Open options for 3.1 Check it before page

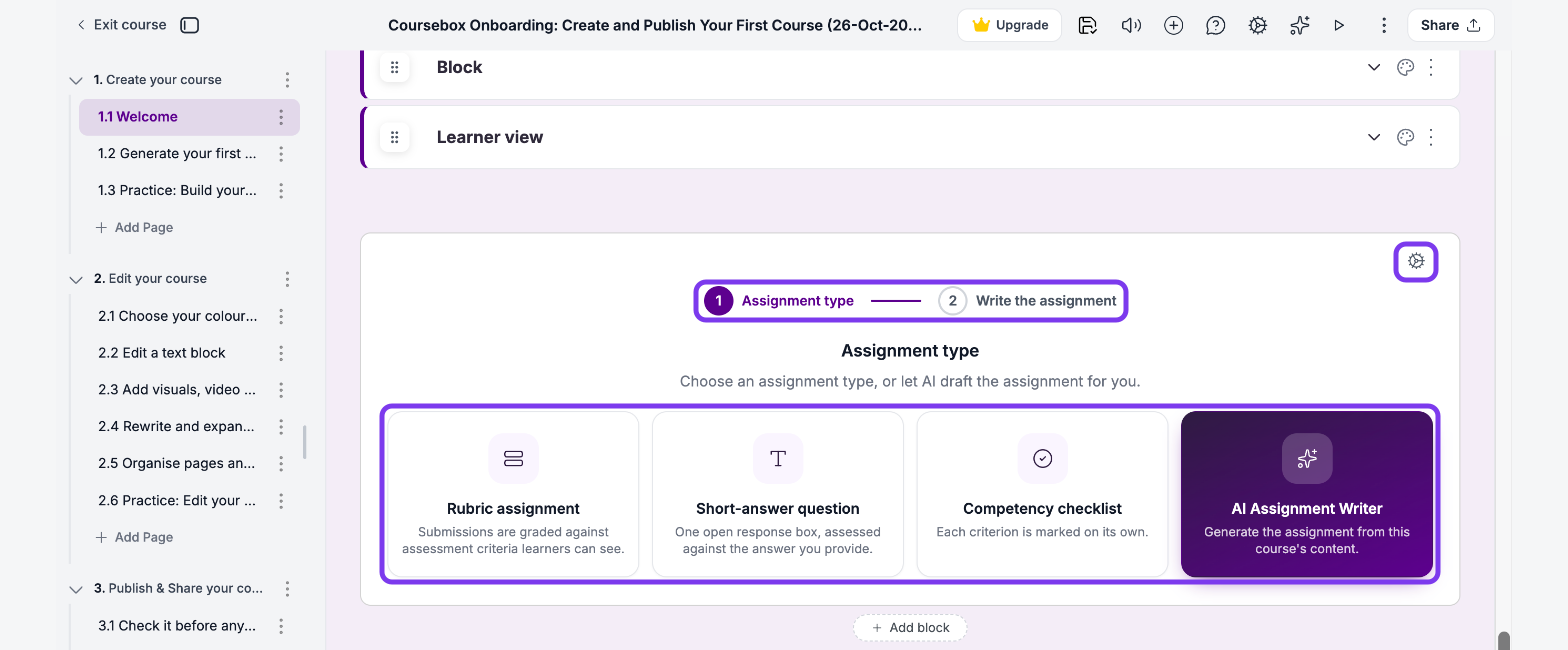tap(281, 626)
